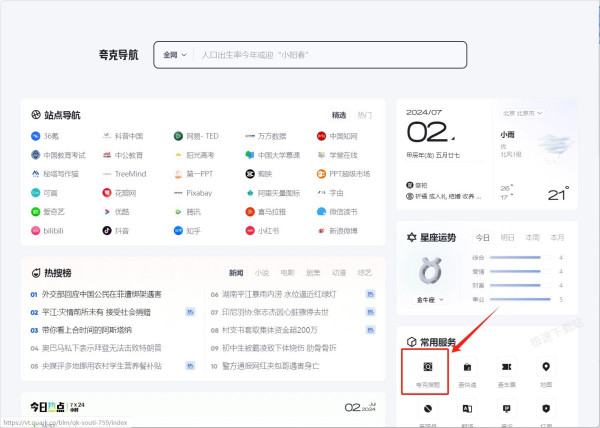Switch site navigation to 精选 tab
Image resolution: width=600 pixels, height=428 pixels.
pyautogui.click(x=339, y=115)
